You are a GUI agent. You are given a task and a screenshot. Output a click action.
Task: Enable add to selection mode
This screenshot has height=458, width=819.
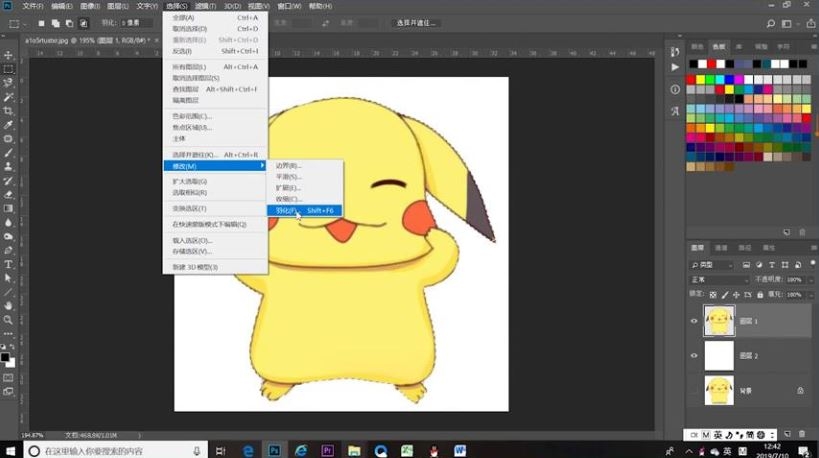[x=55, y=24]
